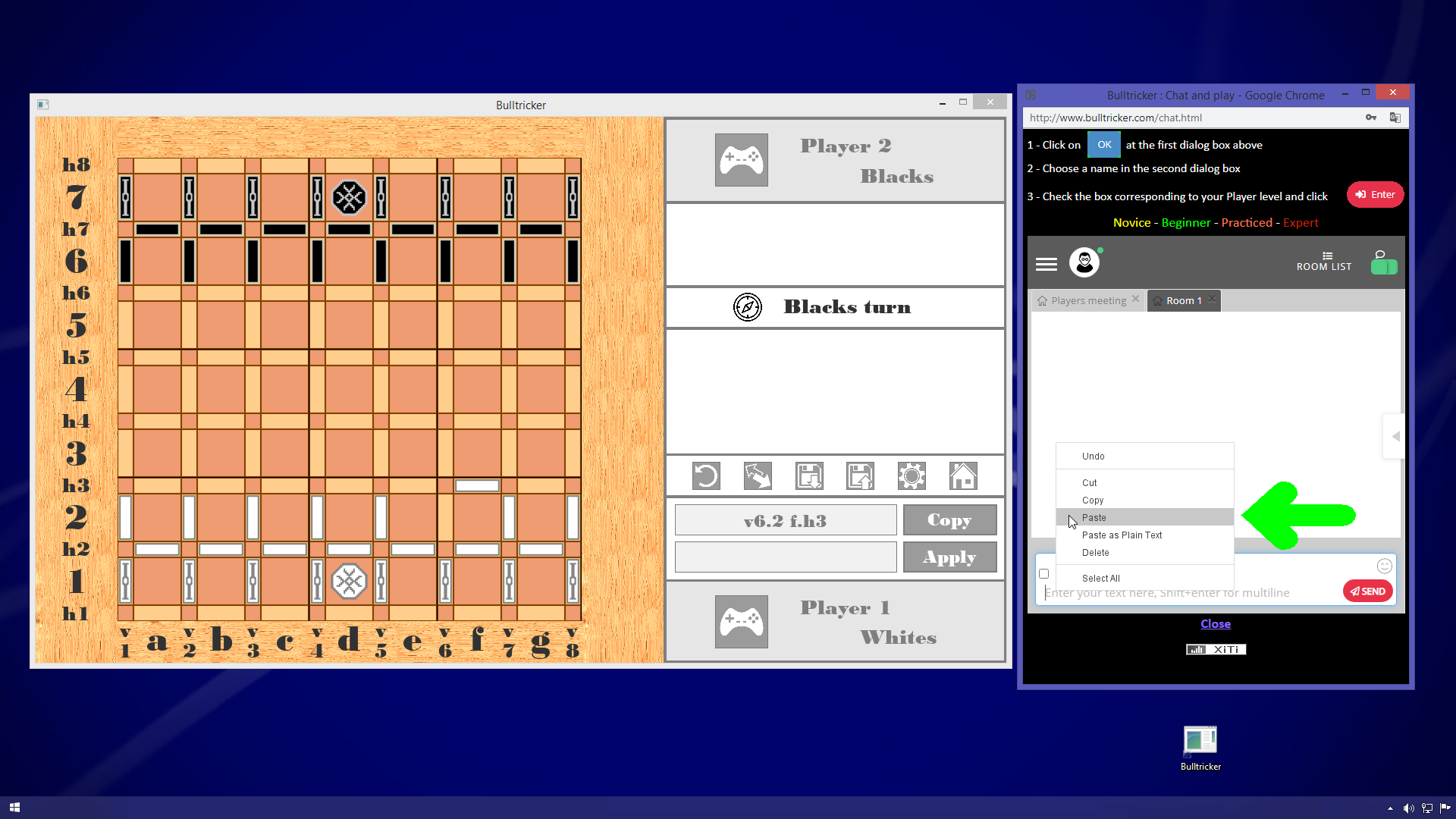
Task: Expand the side panel arrow handle
Action: (x=1395, y=436)
